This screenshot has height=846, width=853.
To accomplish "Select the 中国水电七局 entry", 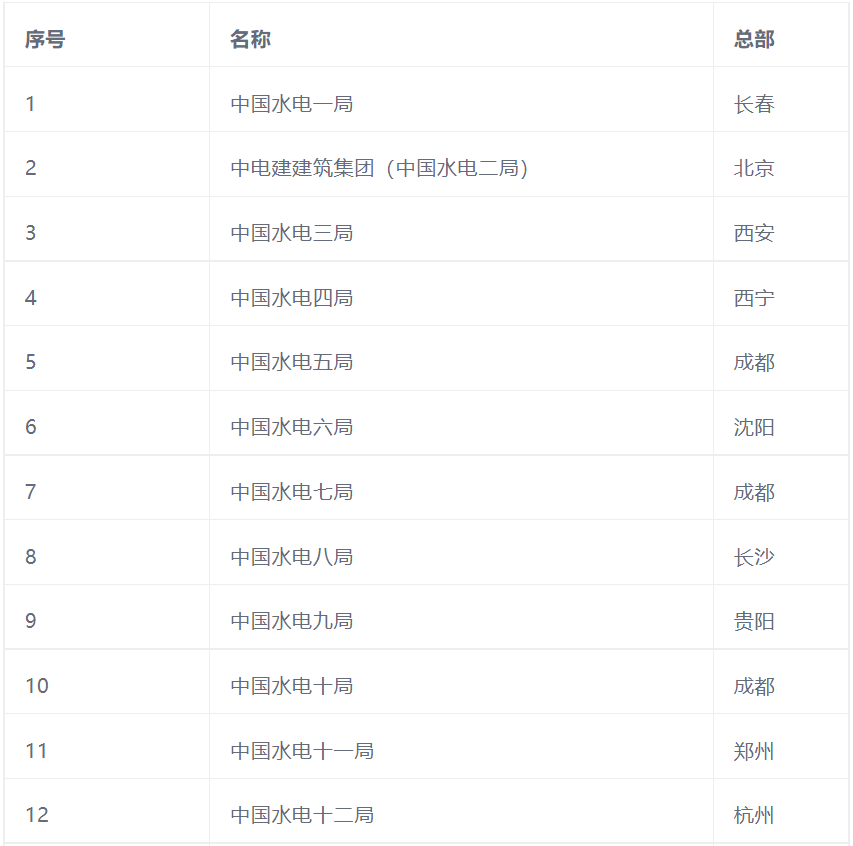I will pyautogui.click(x=292, y=492).
